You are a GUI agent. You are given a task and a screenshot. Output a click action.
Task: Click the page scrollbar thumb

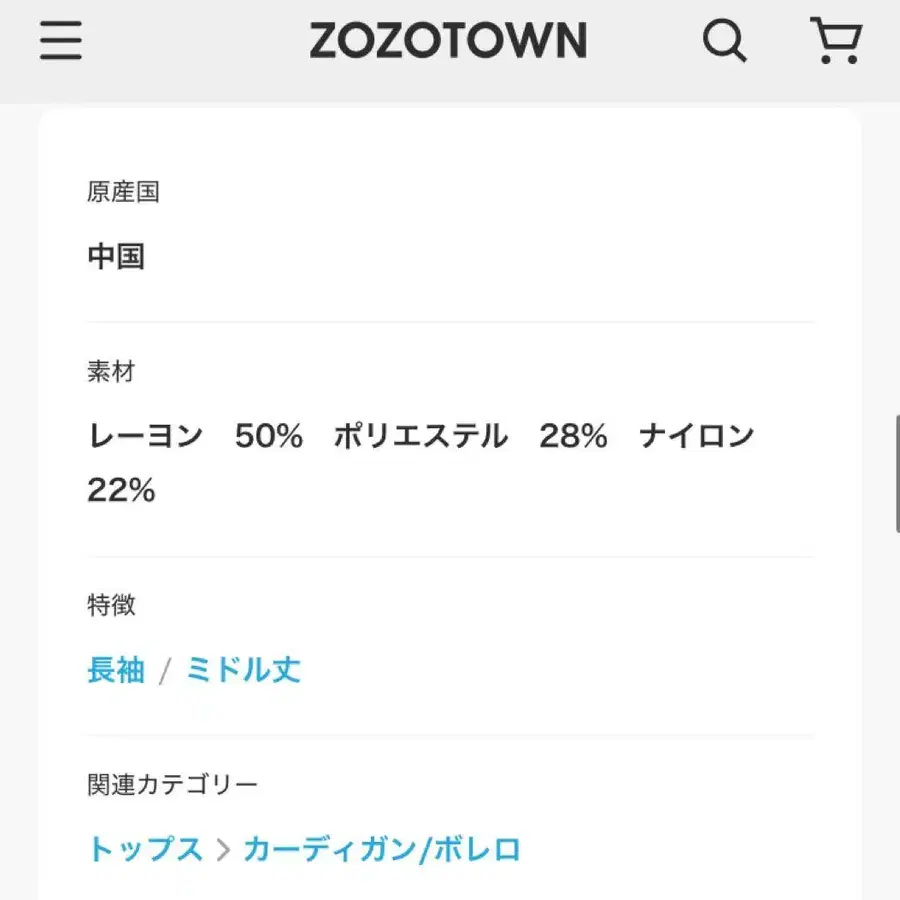tap(896, 472)
